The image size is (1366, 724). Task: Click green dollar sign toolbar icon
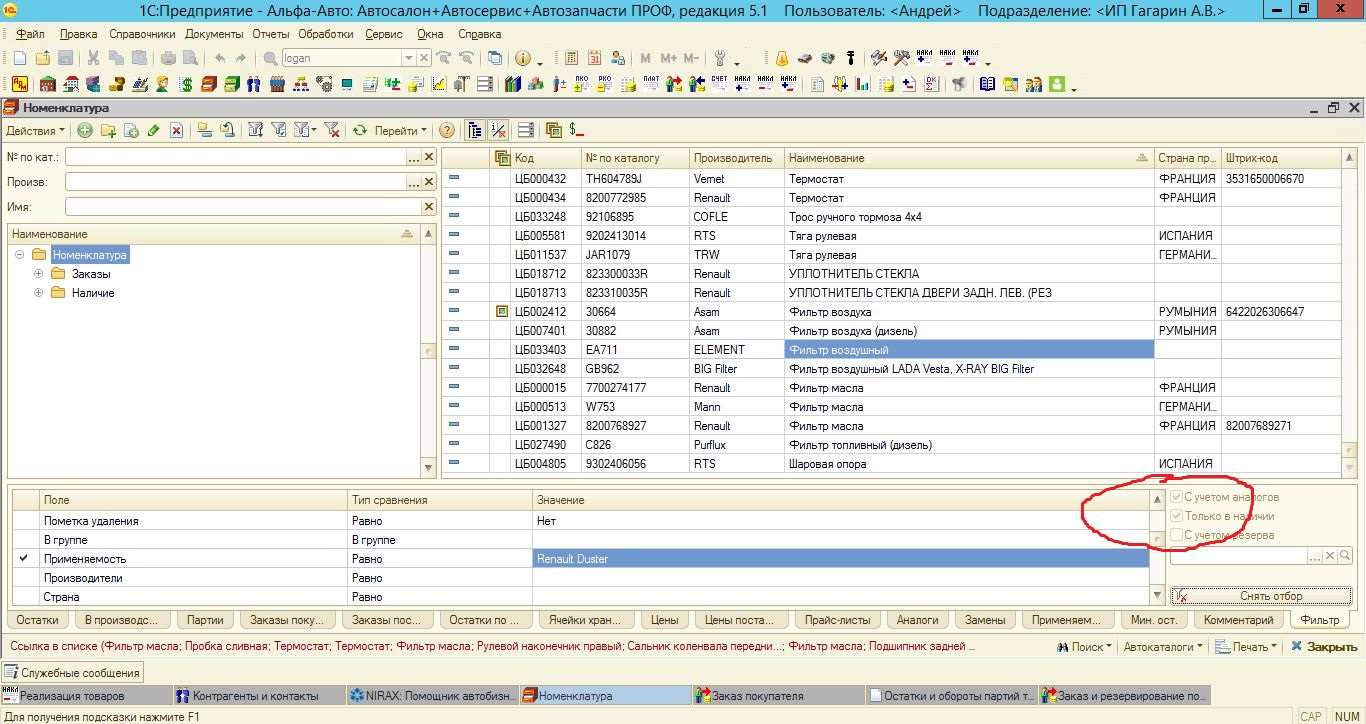[x=186, y=84]
